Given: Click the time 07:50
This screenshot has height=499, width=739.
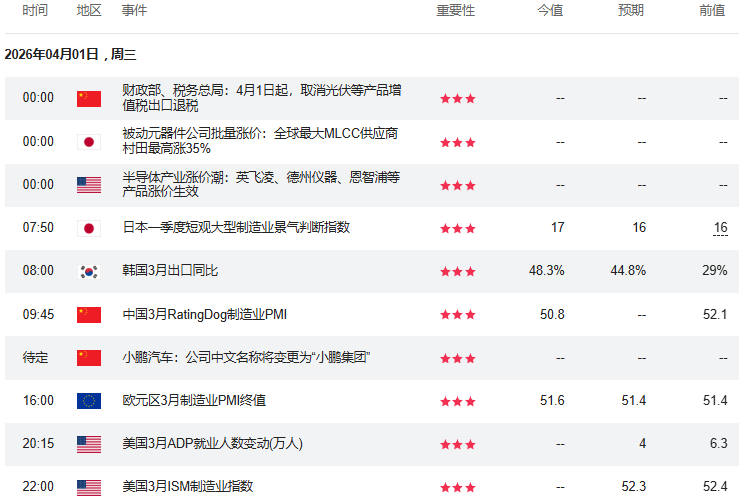Looking at the screenshot, I should click(38, 228).
